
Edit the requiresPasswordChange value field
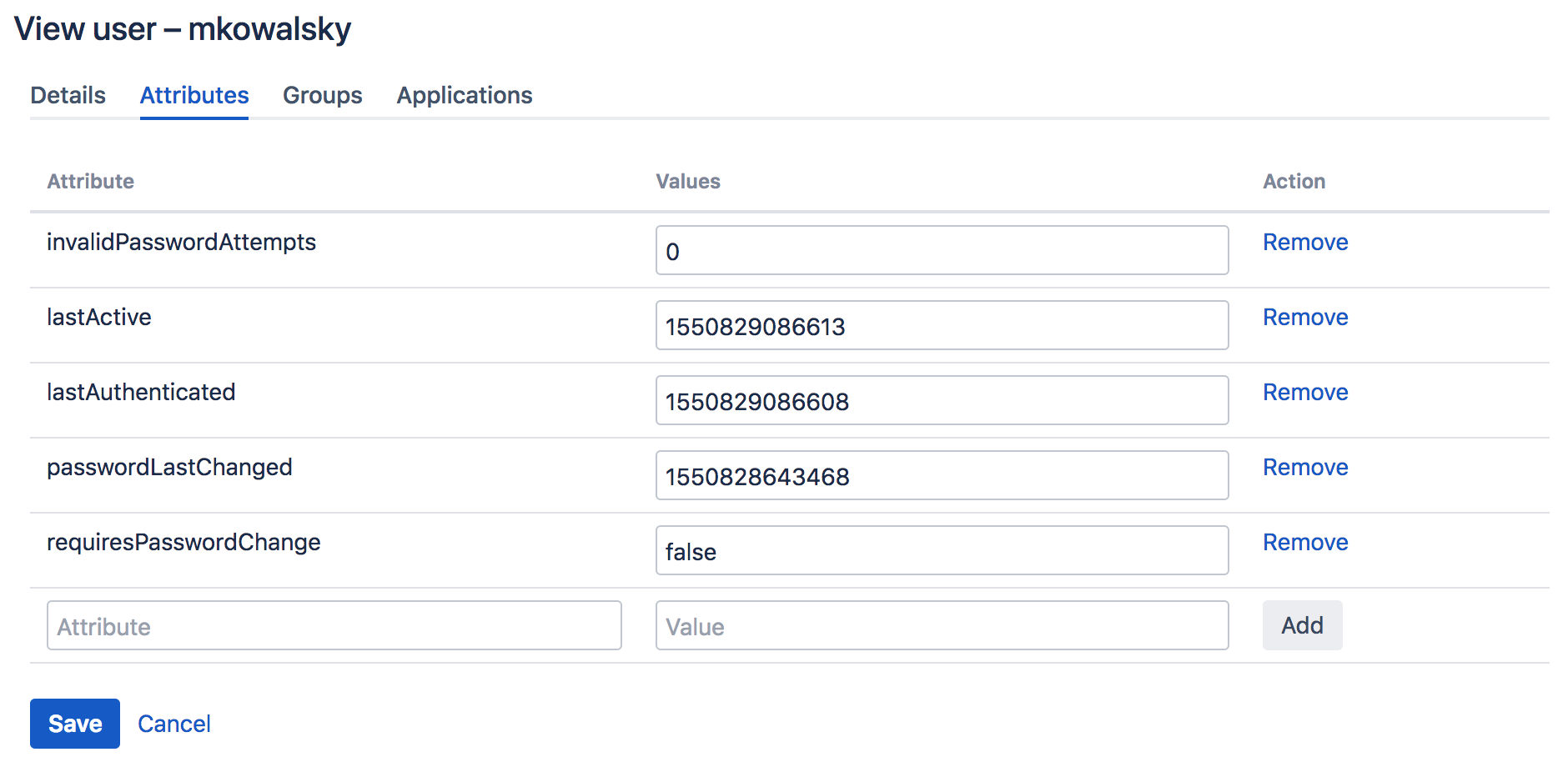[941, 551]
